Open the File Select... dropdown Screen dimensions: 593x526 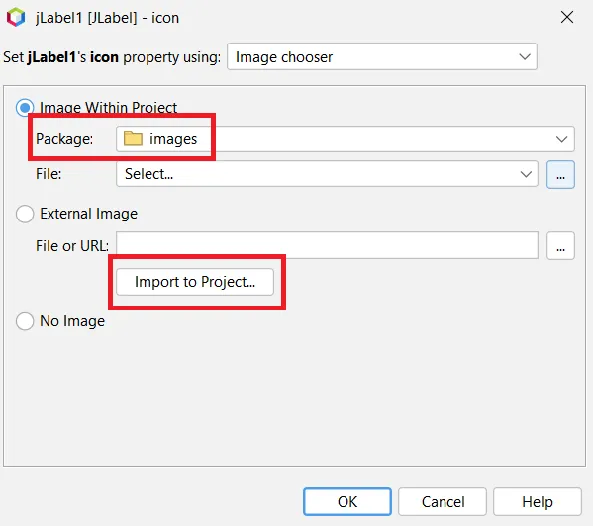[x=328, y=174]
